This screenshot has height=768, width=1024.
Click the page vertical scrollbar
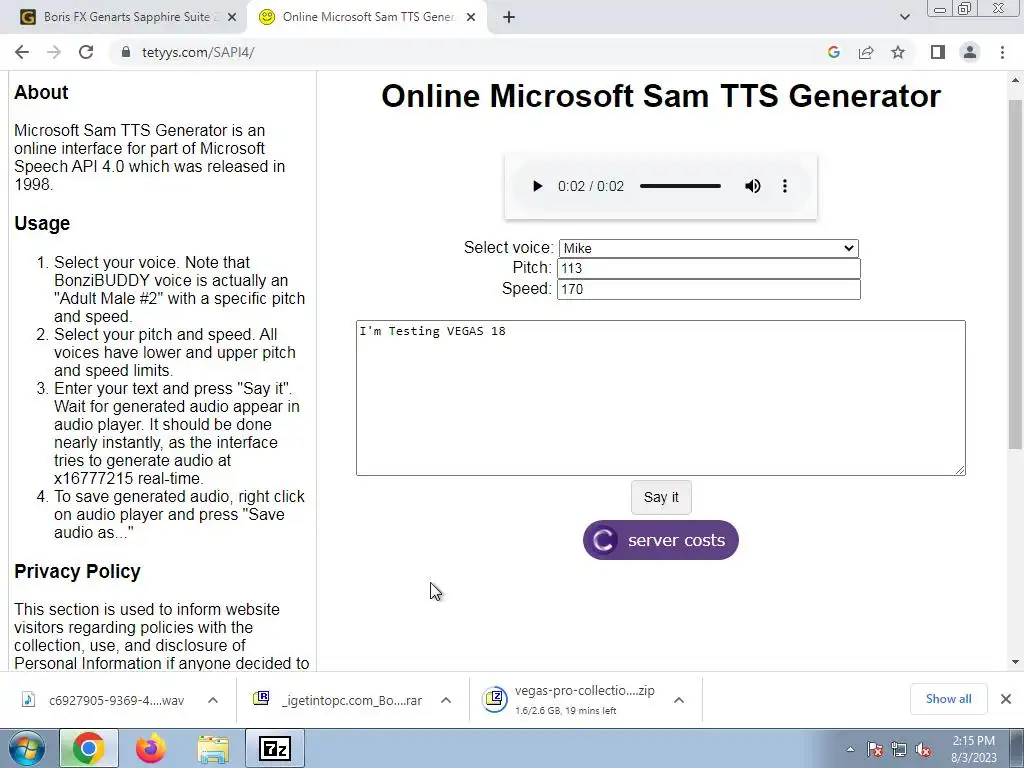coord(1015,274)
